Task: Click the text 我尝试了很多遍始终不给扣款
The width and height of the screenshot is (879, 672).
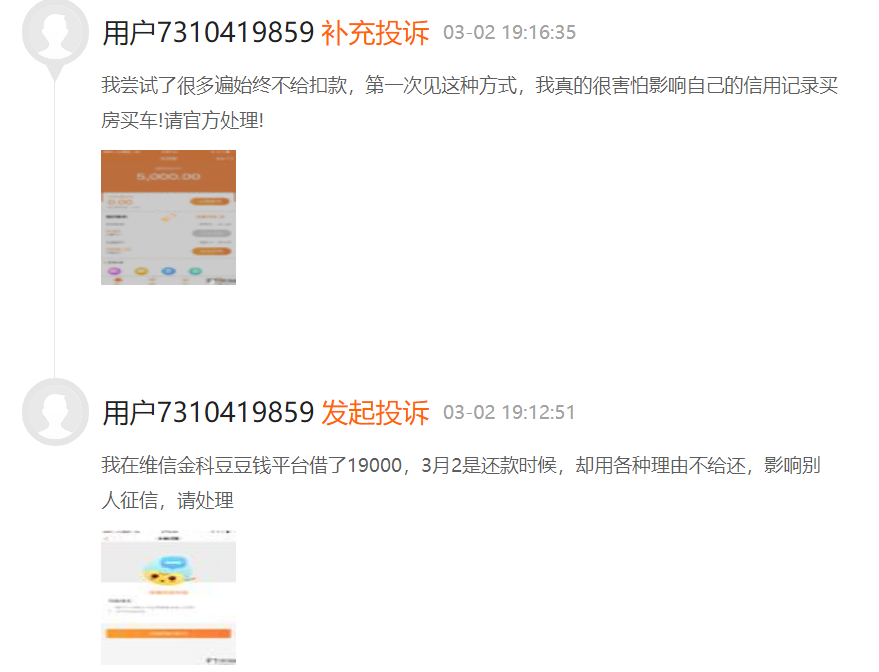Action: (224, 85)
